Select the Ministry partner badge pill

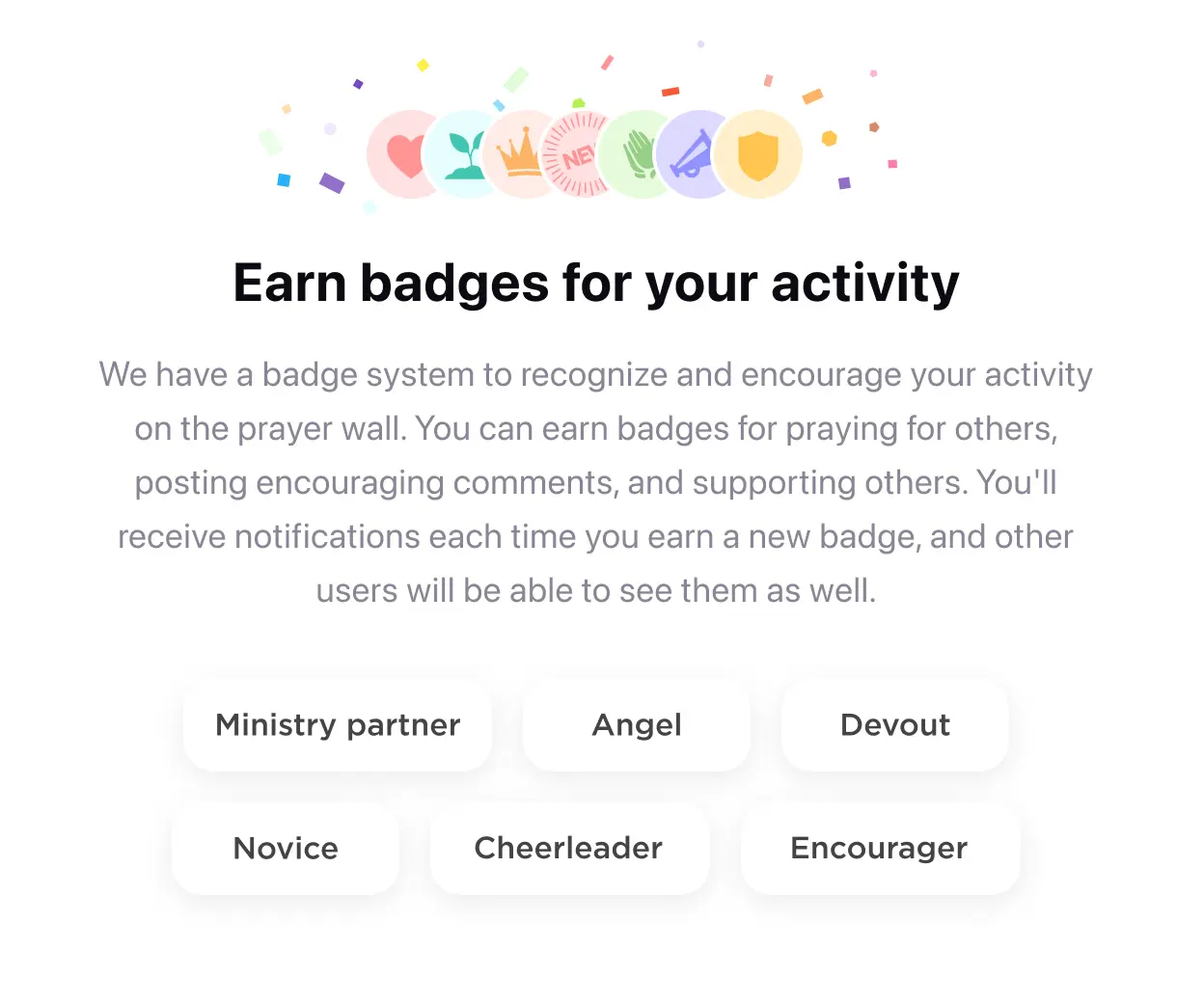coord(338,724)
